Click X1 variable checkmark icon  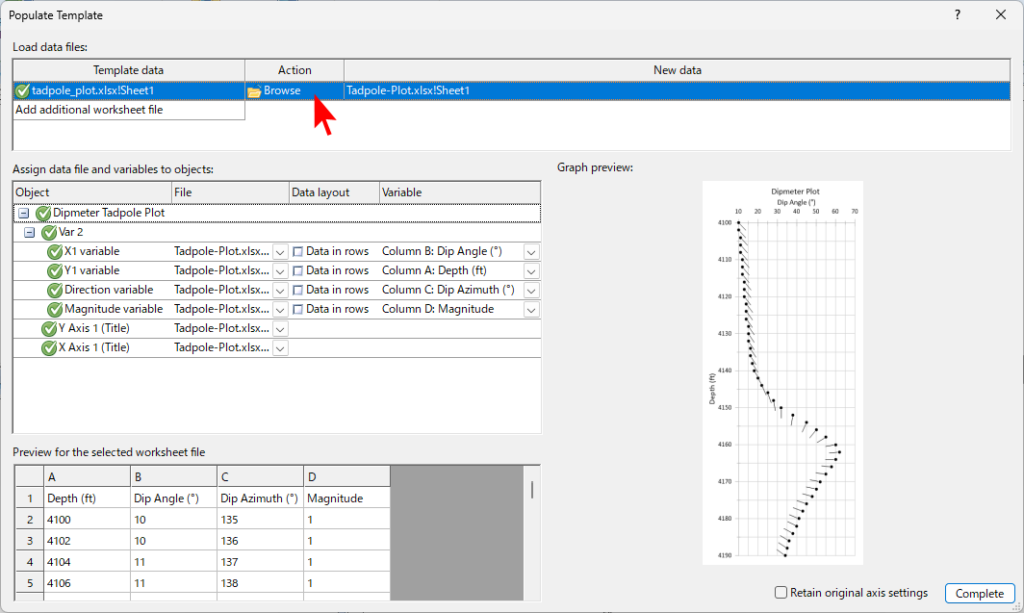[x=55, y=252]
